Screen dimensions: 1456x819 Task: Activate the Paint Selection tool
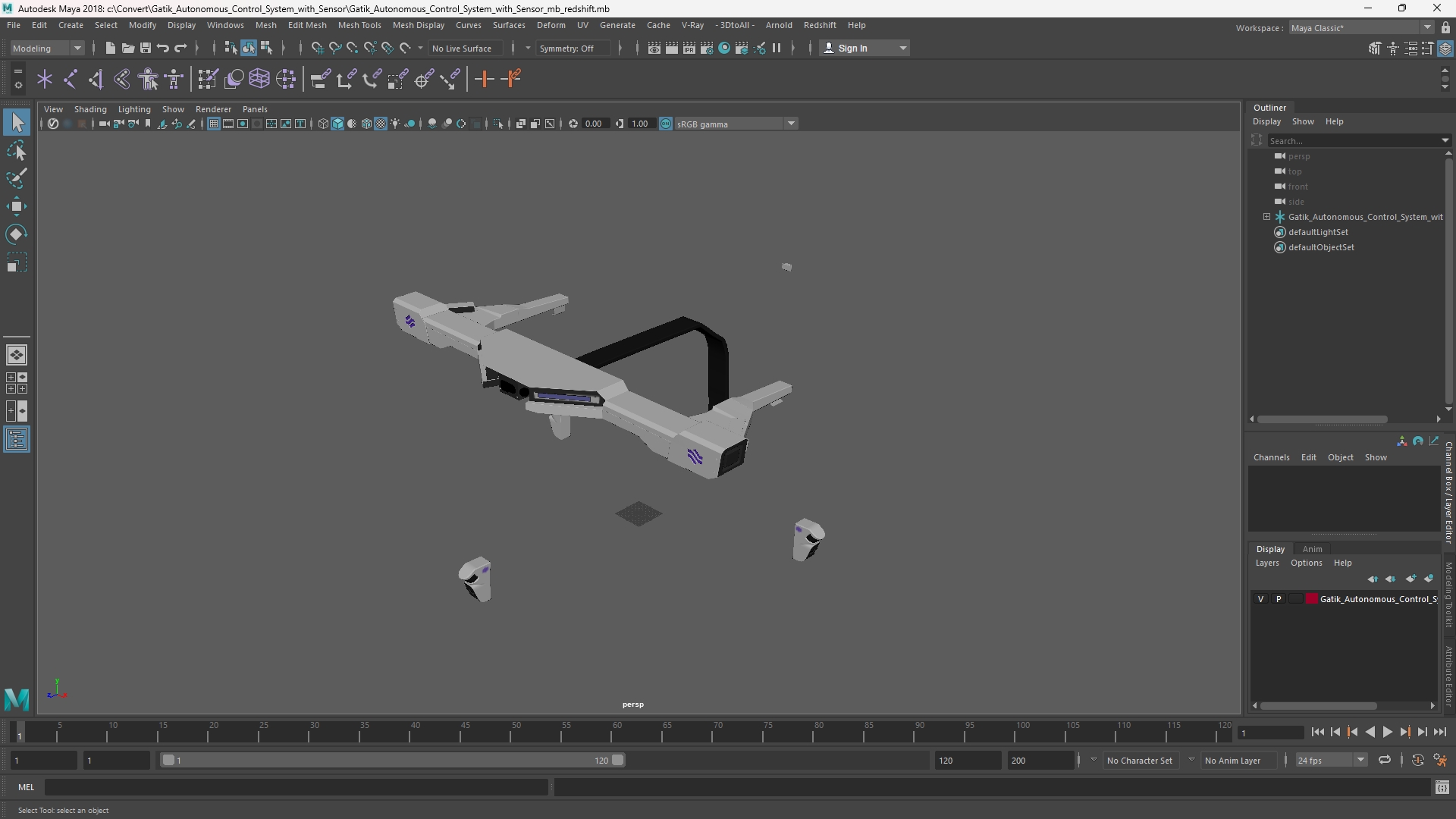click(17, 179)
